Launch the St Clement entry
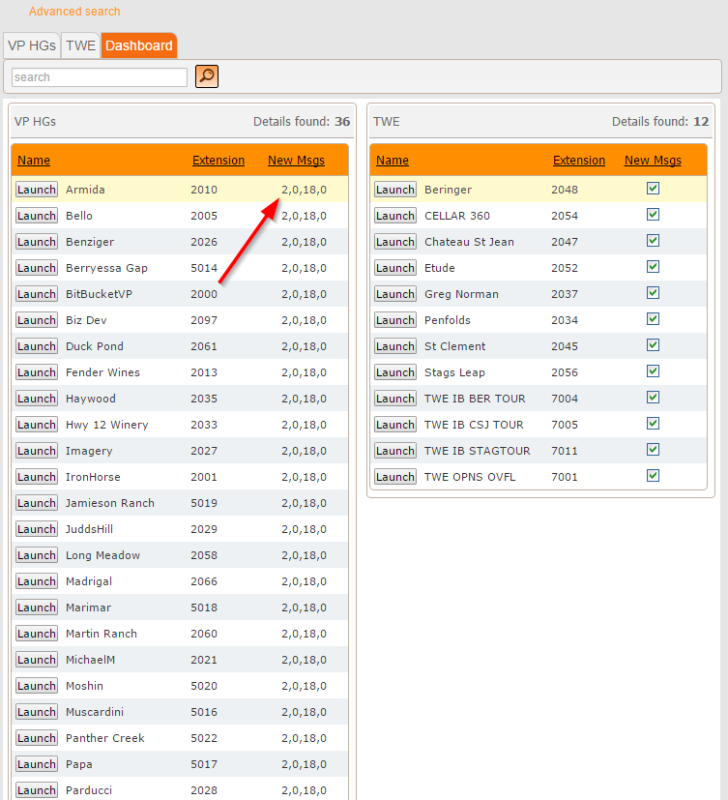This screenshot has height=800, width=728. click(395, 346)
